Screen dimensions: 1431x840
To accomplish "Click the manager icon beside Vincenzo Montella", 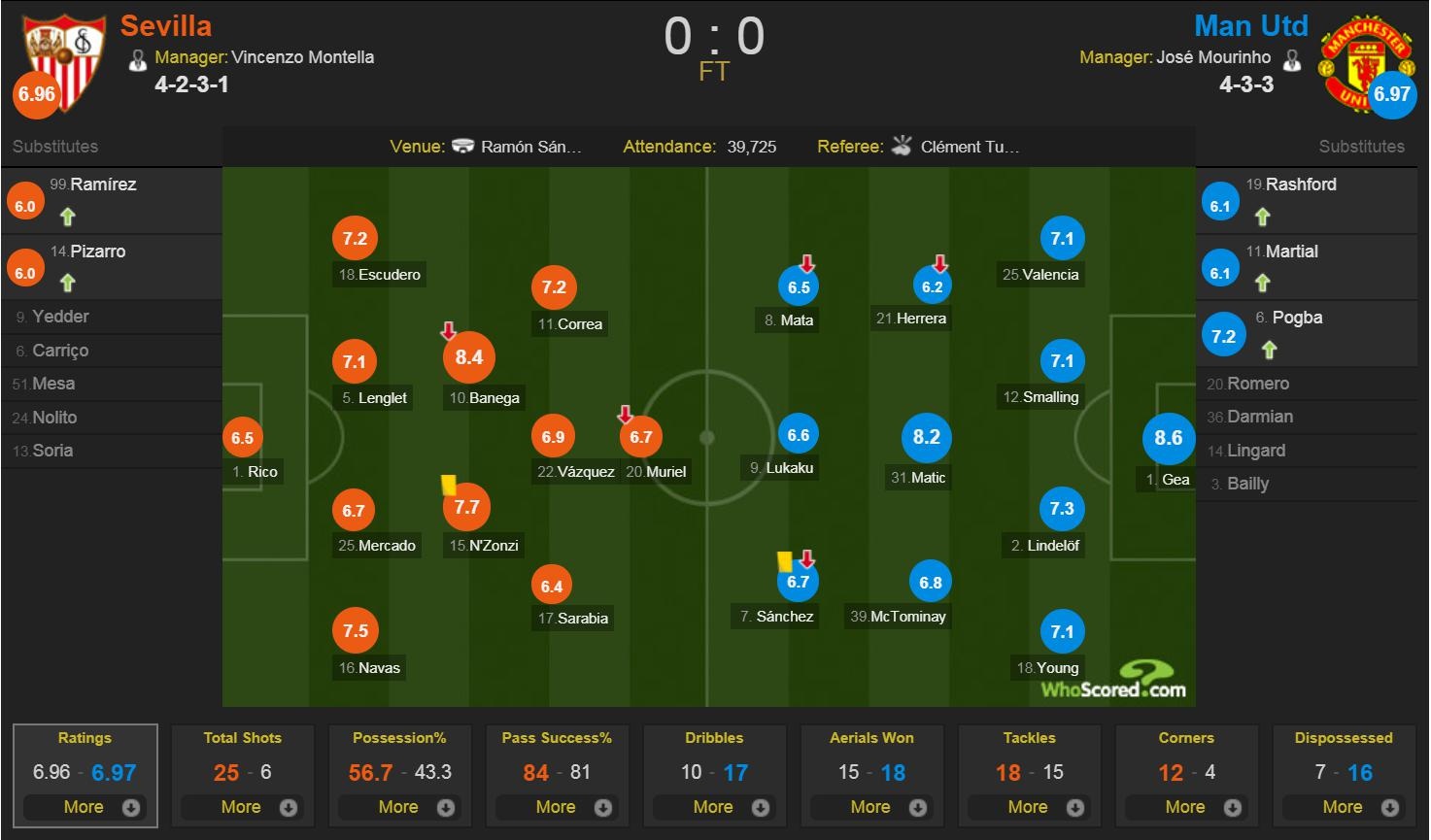I will click(139, 58).
